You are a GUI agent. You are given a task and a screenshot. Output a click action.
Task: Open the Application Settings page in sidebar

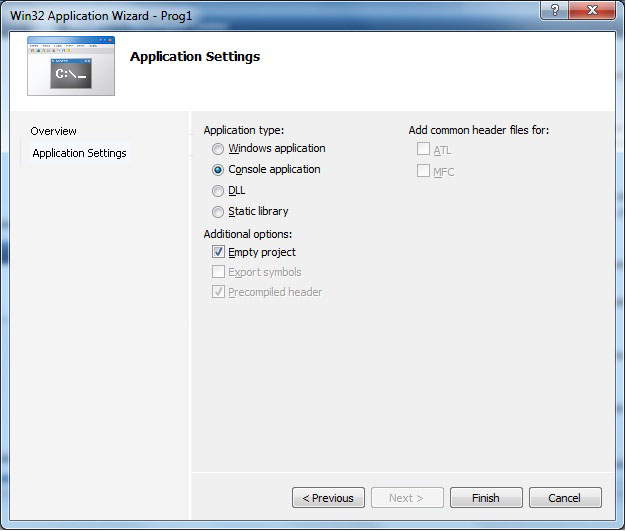79,153
